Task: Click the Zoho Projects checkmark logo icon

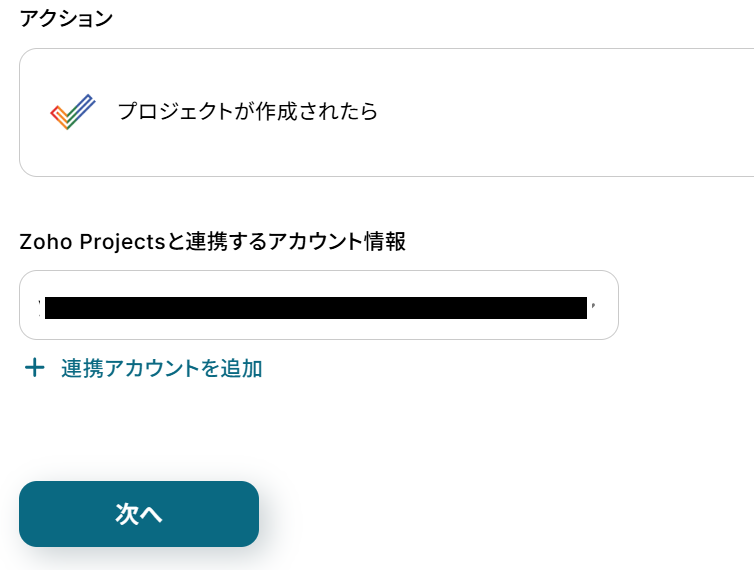Action: tap(72, 111)
